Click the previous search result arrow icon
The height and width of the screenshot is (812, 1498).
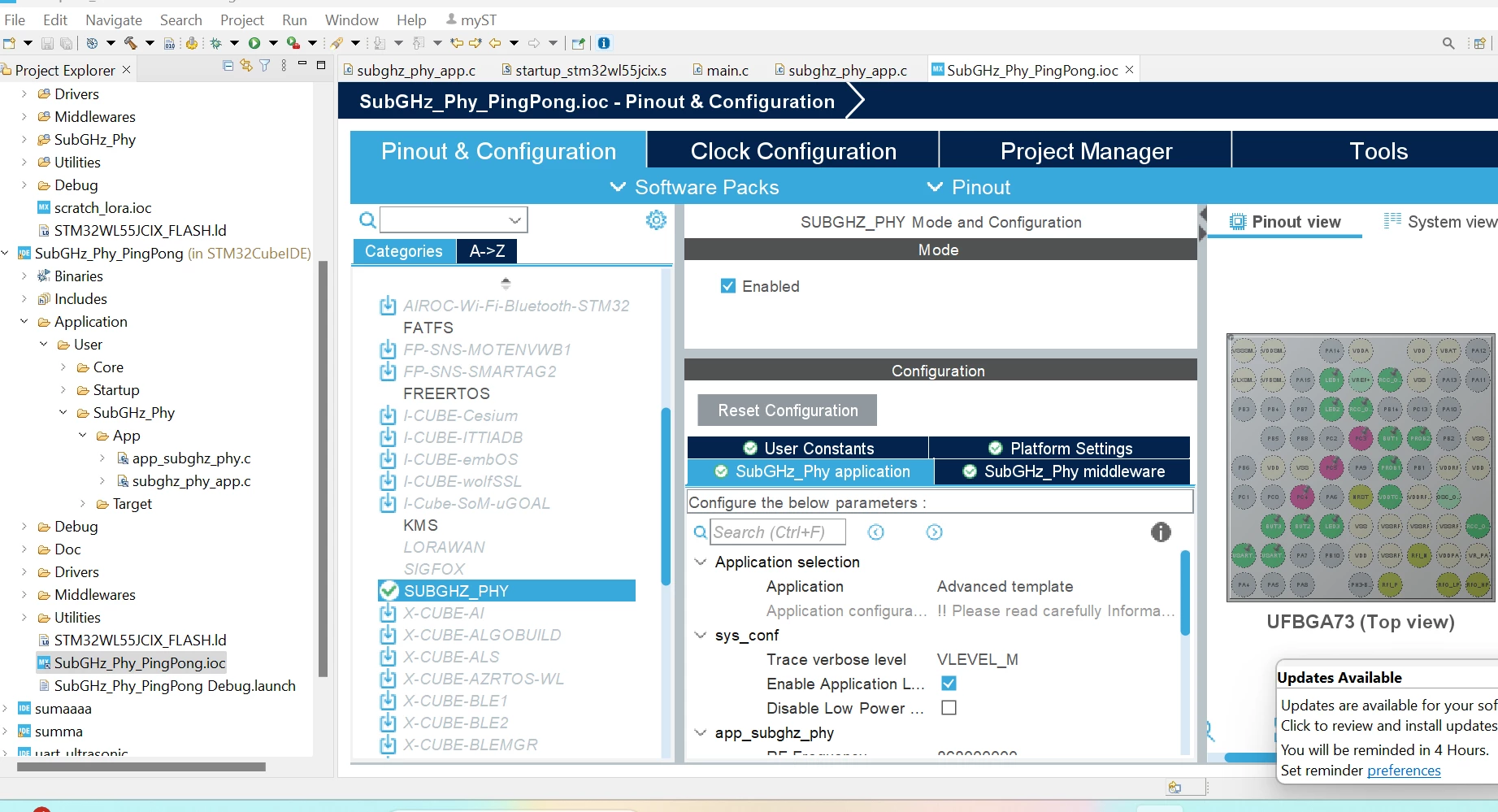point(875,532)
